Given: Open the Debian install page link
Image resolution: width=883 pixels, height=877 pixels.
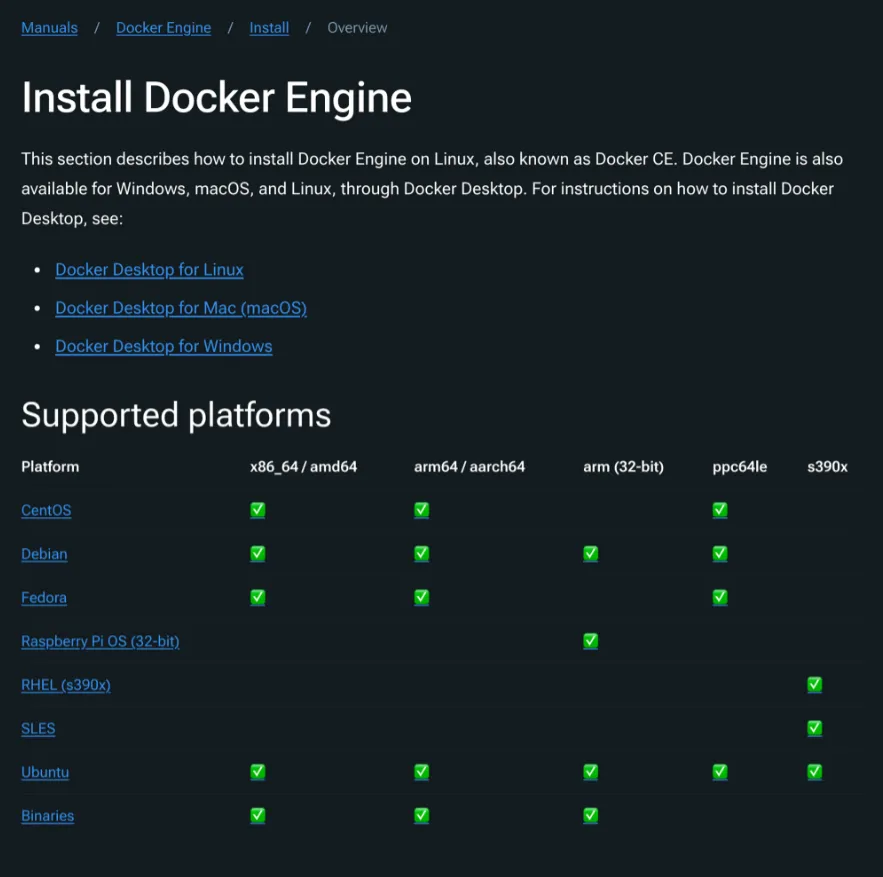Looking at the screenshot, I should click(x=44, y=554).
